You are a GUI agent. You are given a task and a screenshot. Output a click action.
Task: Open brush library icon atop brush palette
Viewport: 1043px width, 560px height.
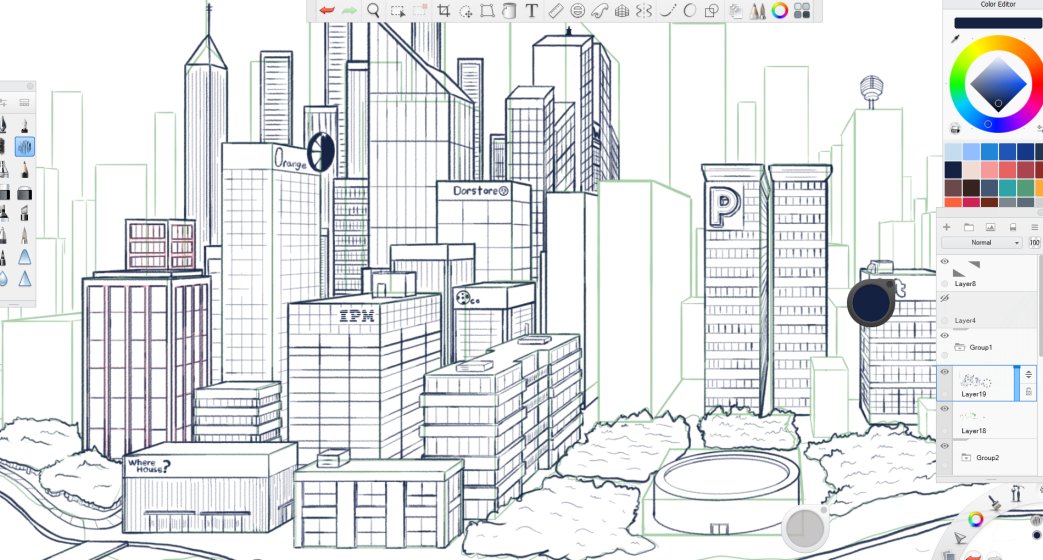click(25, 102)
